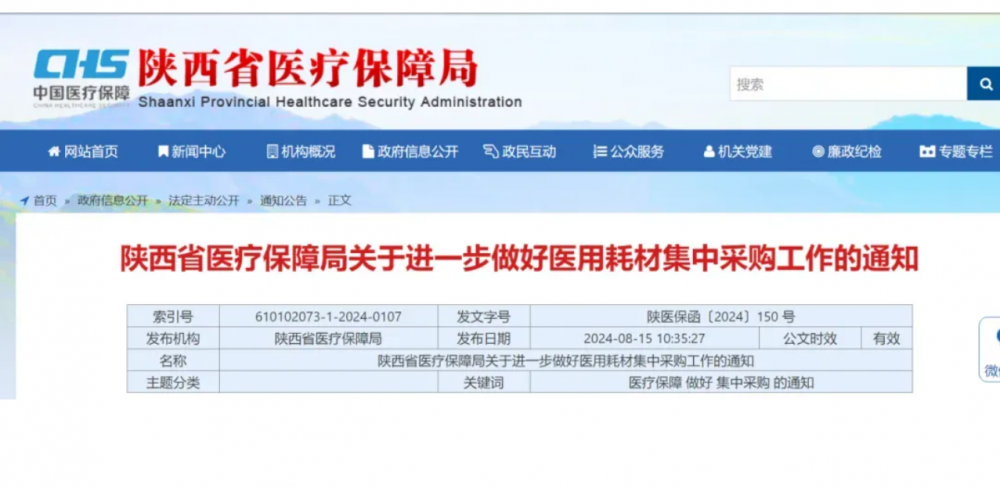Click the person icon beside 机关党建
This screenshot has height=487, width=1000.
click(x=709, y=152)
